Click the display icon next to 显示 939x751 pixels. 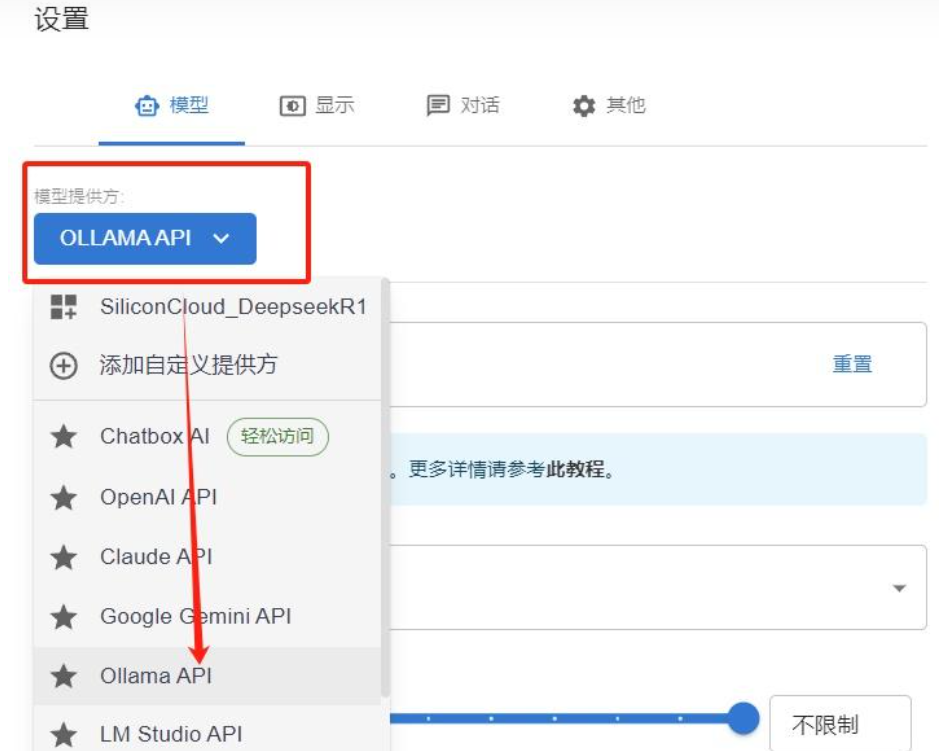pyautogui.click(x=293, y=106)
